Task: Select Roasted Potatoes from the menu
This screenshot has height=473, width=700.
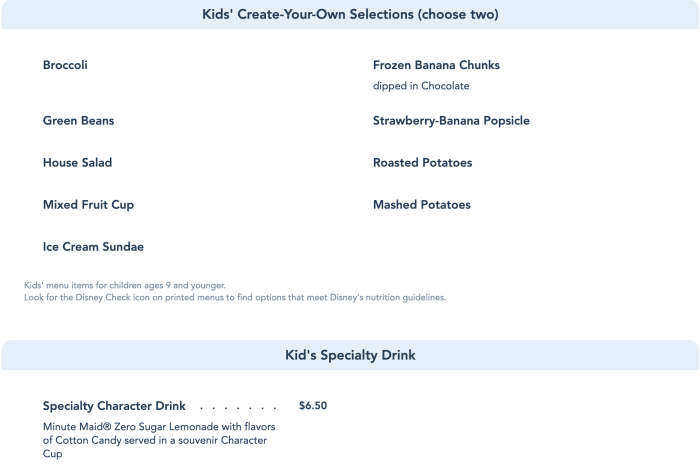Action: (x=422, y=163)
